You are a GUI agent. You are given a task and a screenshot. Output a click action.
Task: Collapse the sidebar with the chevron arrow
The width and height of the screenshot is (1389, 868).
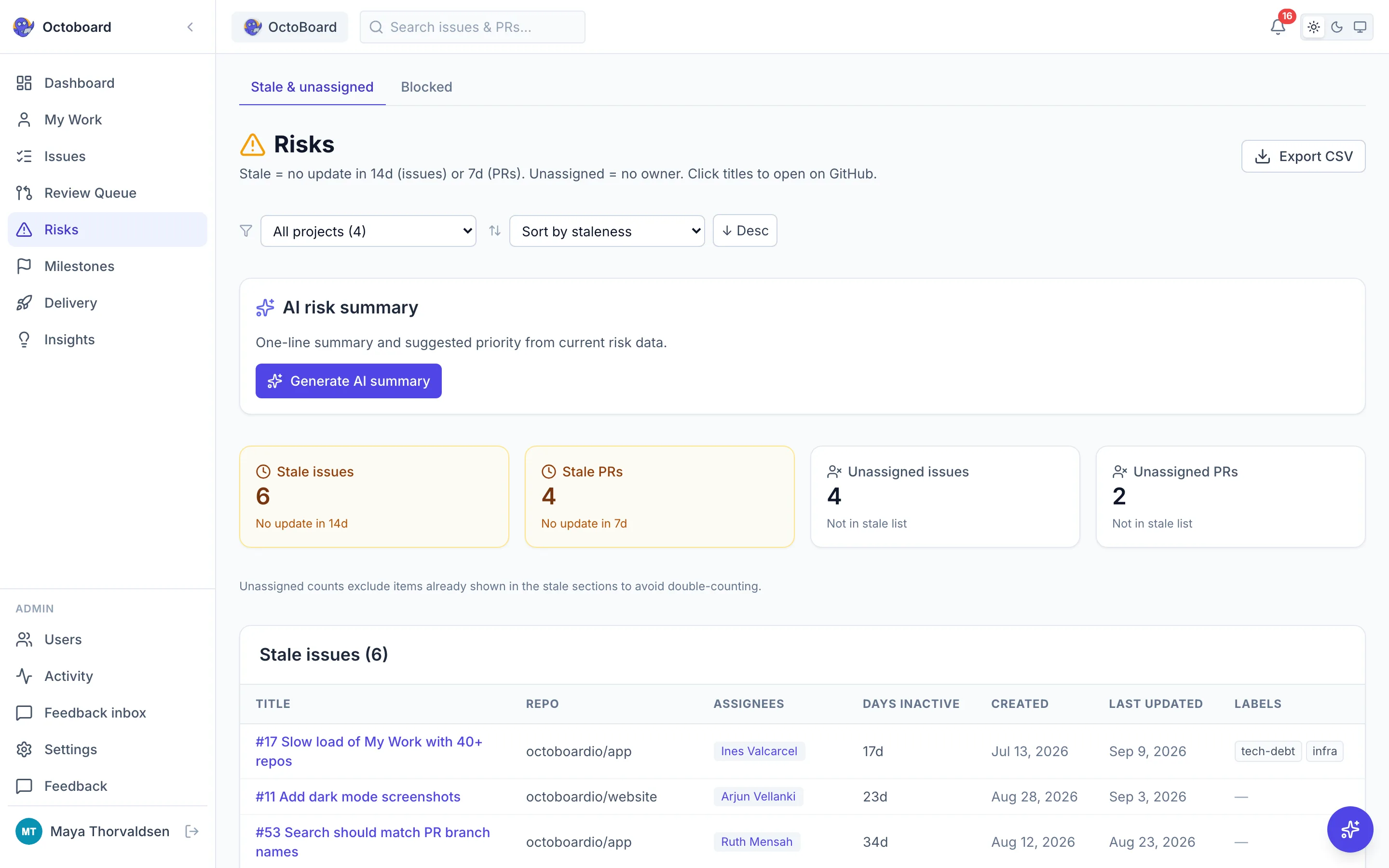190,27
